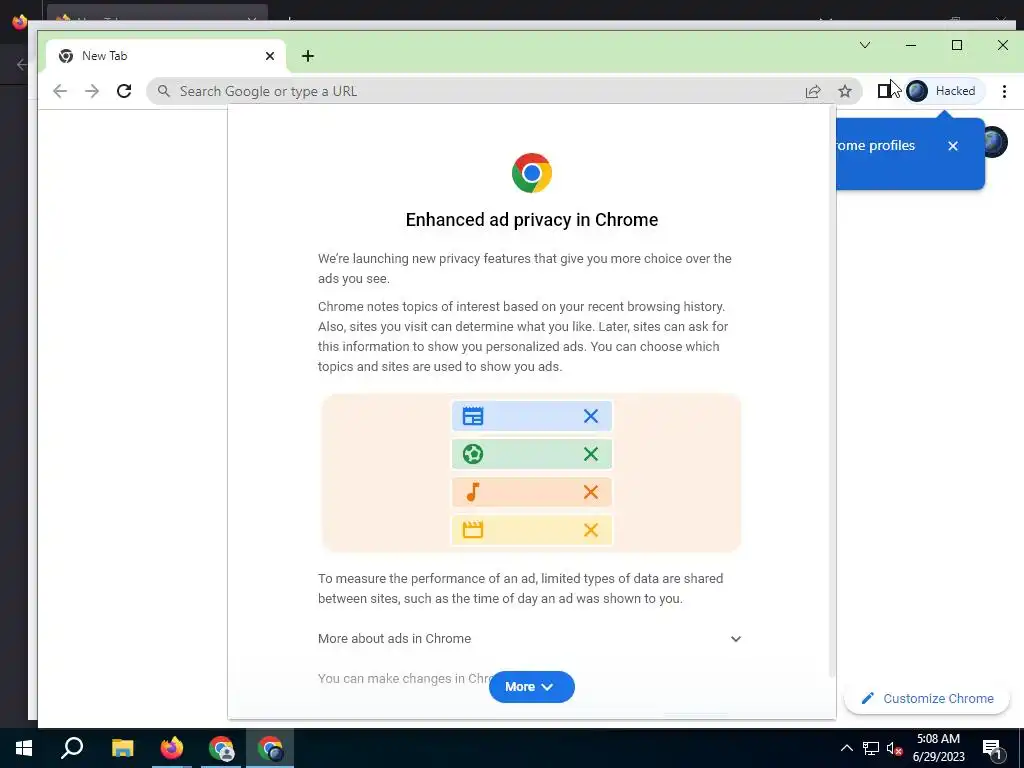1024x768 pixels.
Task: Remove the news topic with blue X
Action: 590,416
